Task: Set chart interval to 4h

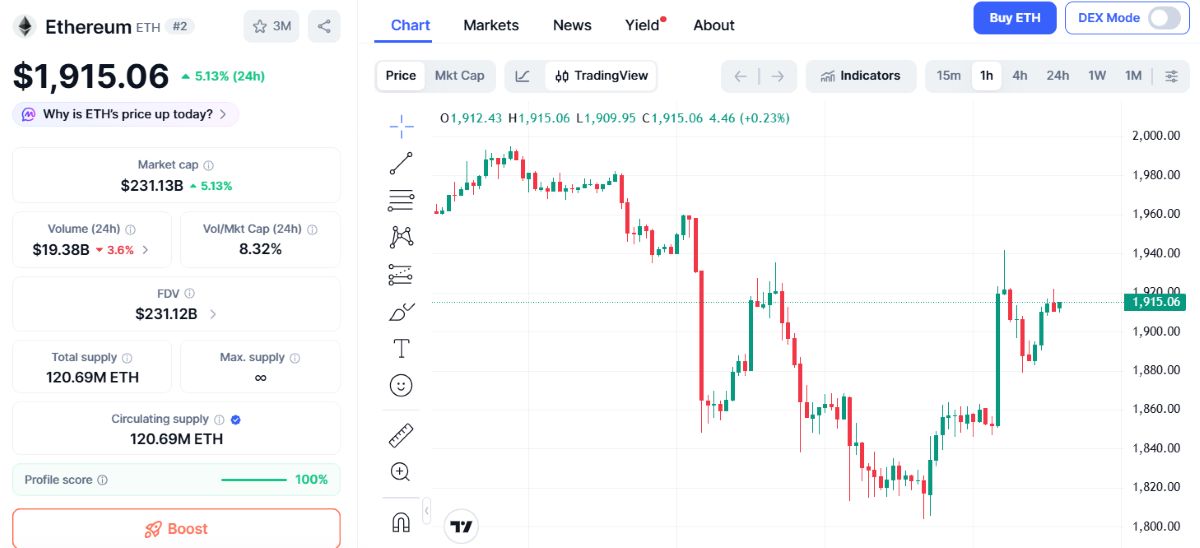Action: tap(1019, 75)
